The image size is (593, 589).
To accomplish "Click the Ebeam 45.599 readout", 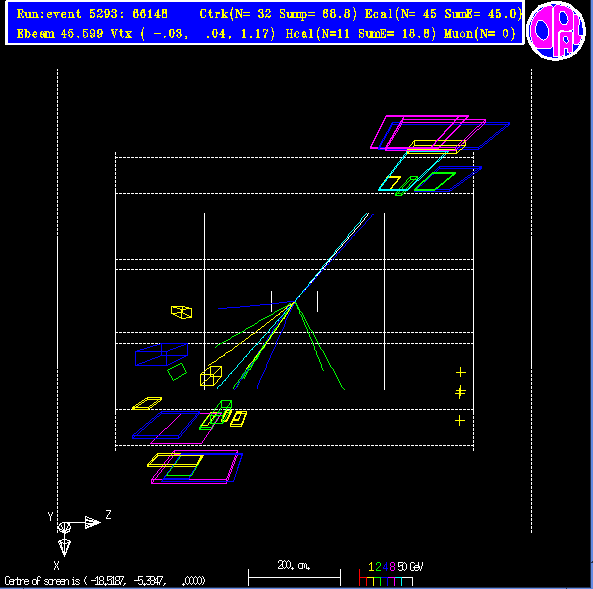I will (x=60, y=34).
